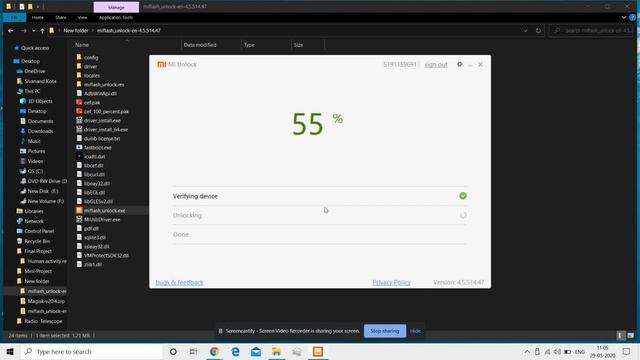Open recent locations dropdown arrow
Image resolution: width=640 pixels, height=360 pixels.
click(x=33, y=31)
